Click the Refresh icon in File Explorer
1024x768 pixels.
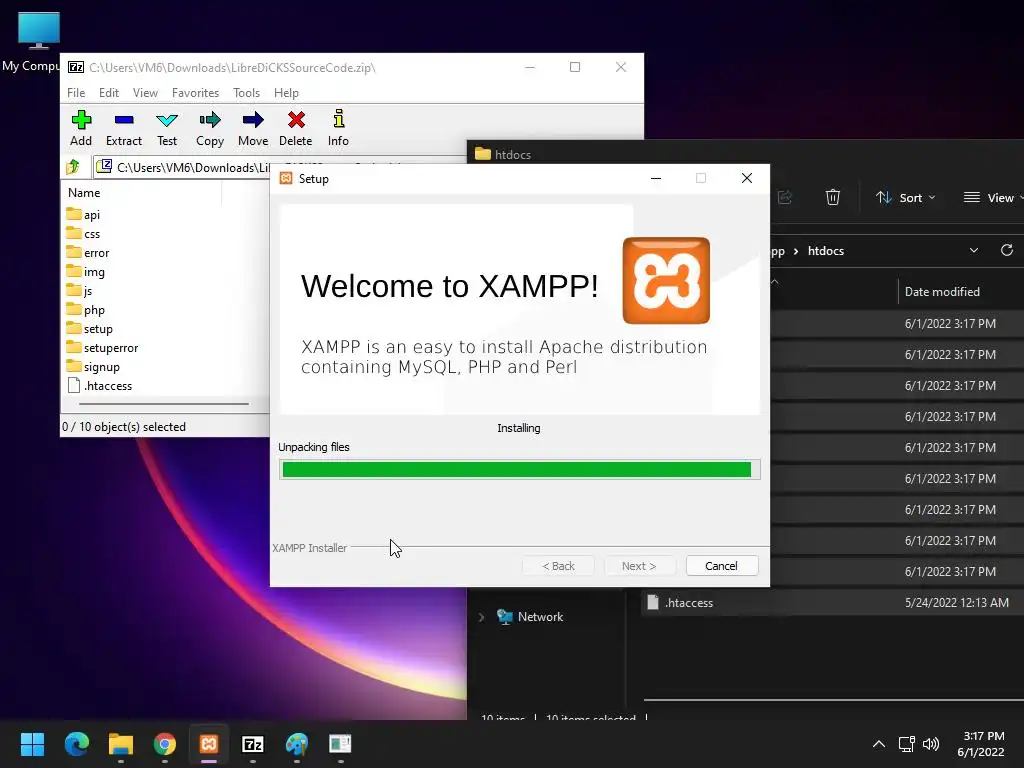[1007, 250]
